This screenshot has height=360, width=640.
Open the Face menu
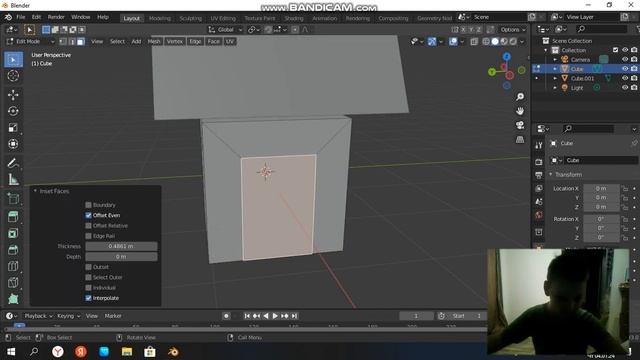coord(213,41)
